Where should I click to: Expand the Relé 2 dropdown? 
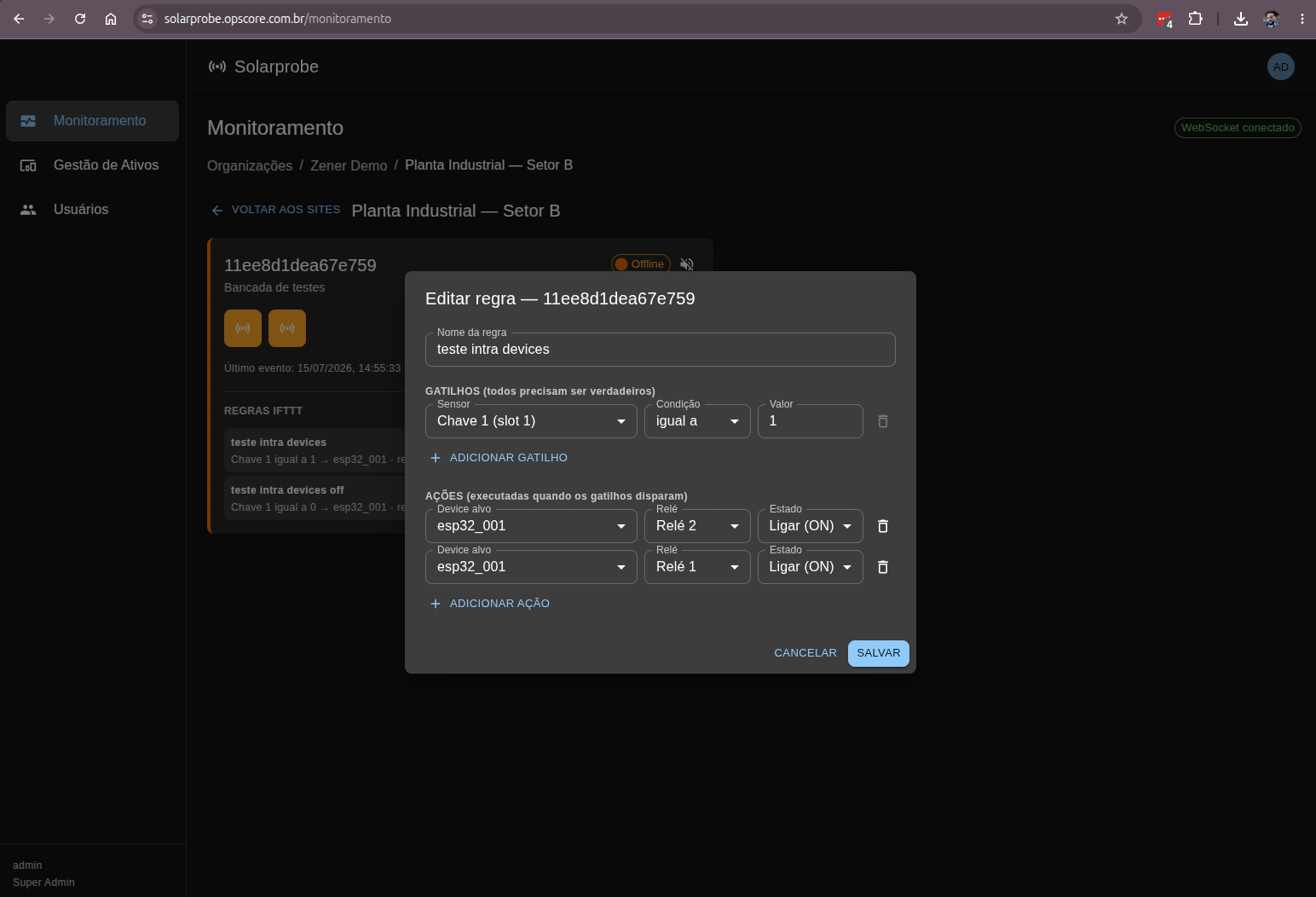[697, 526]
